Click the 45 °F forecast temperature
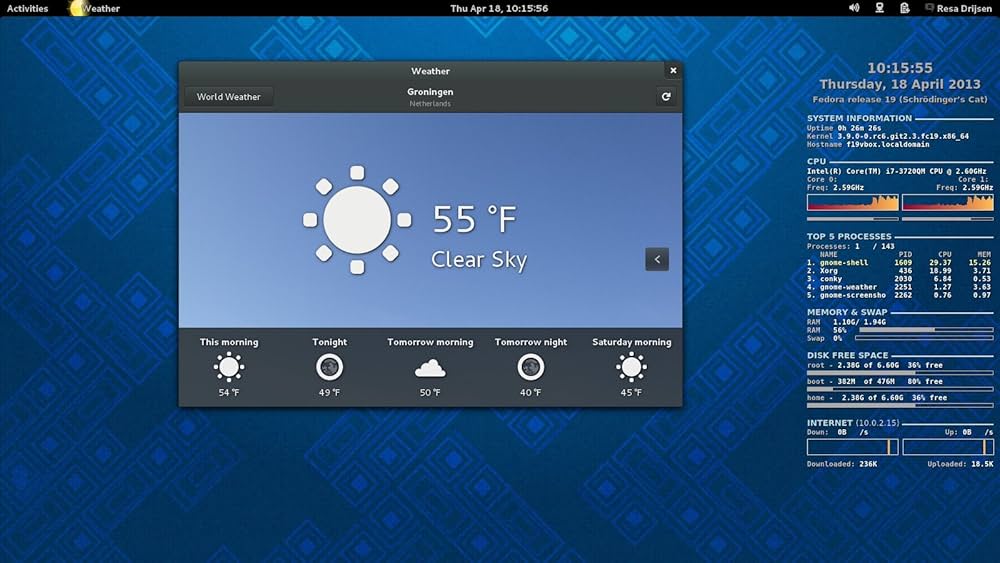The image size is (1000, 563). click(x=631, y=393)
